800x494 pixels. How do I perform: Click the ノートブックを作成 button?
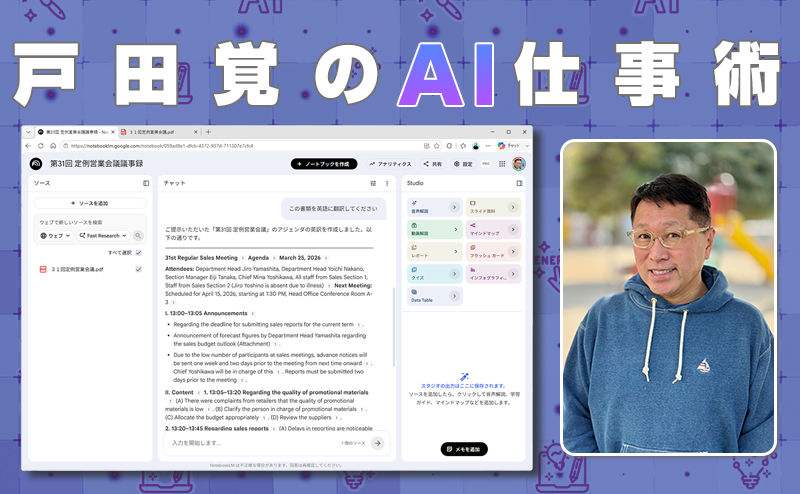click(324, 164)
